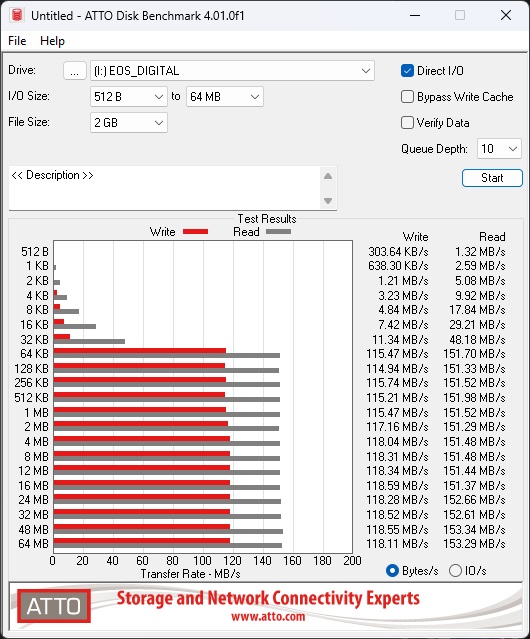
Task: Select the IO/s radio button
Action: [x=455, y=571]
